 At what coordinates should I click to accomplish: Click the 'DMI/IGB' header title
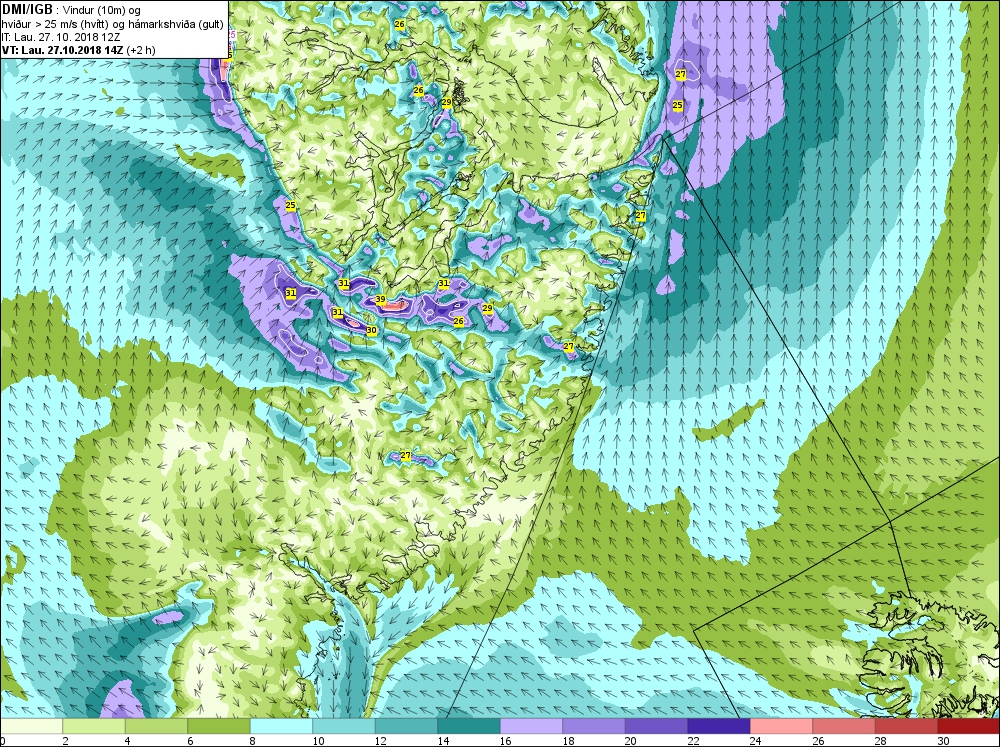coord(27,10)
